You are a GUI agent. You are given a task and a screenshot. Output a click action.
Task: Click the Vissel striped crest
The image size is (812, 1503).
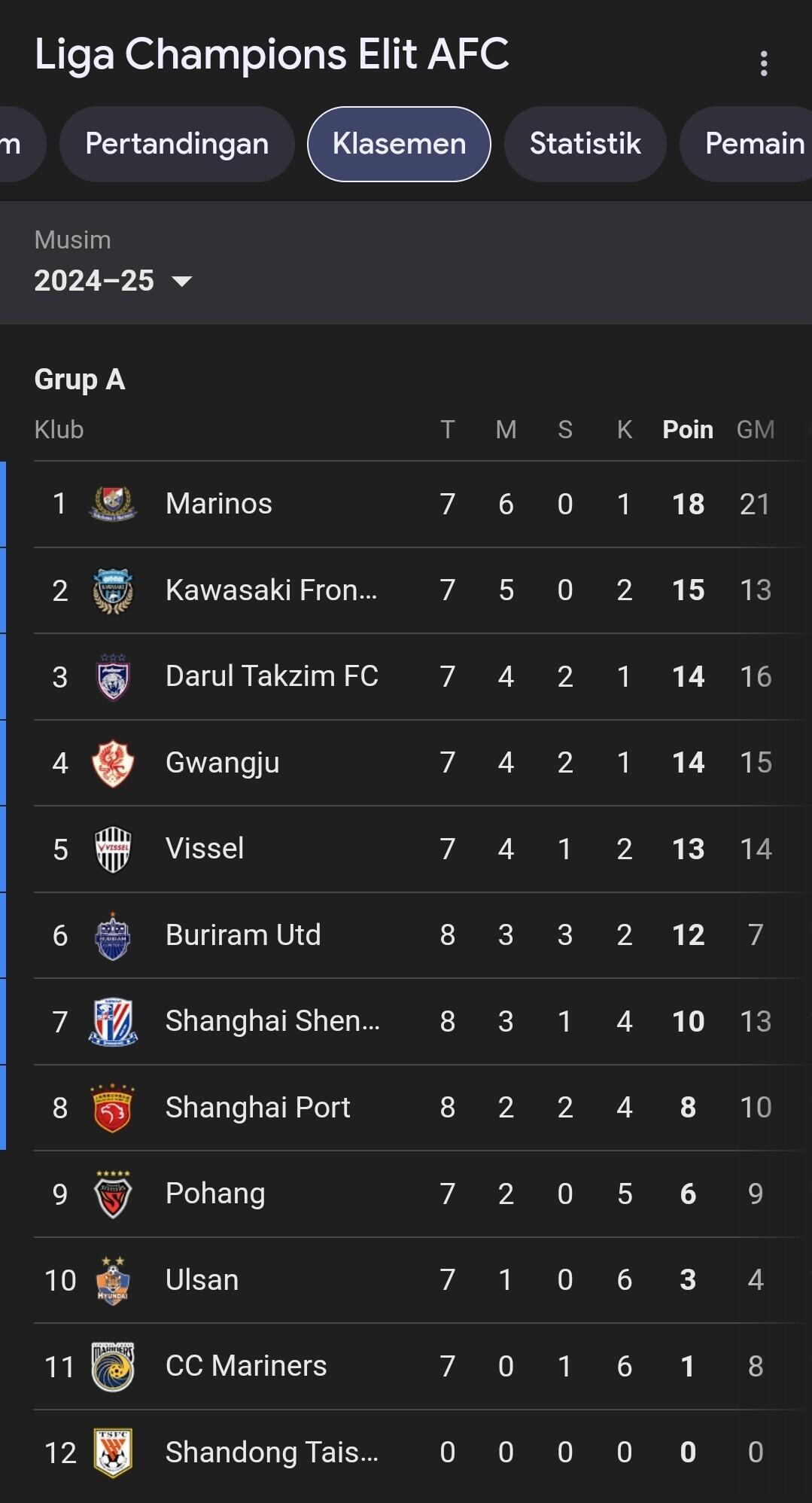click(x=113, y=849)
